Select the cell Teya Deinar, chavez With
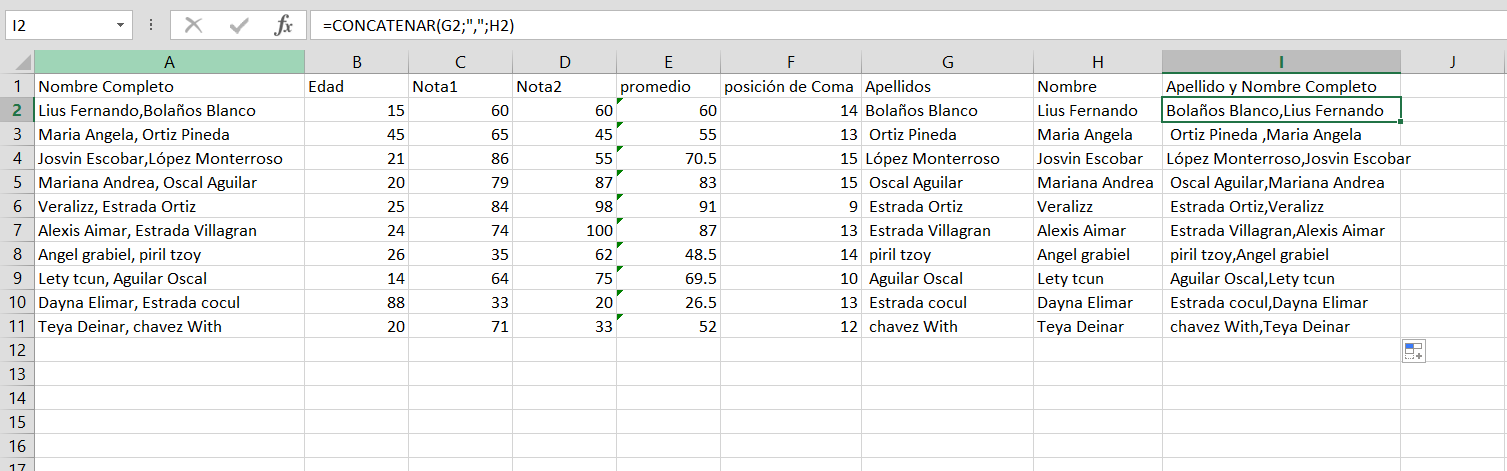 [x=169, y=326]
